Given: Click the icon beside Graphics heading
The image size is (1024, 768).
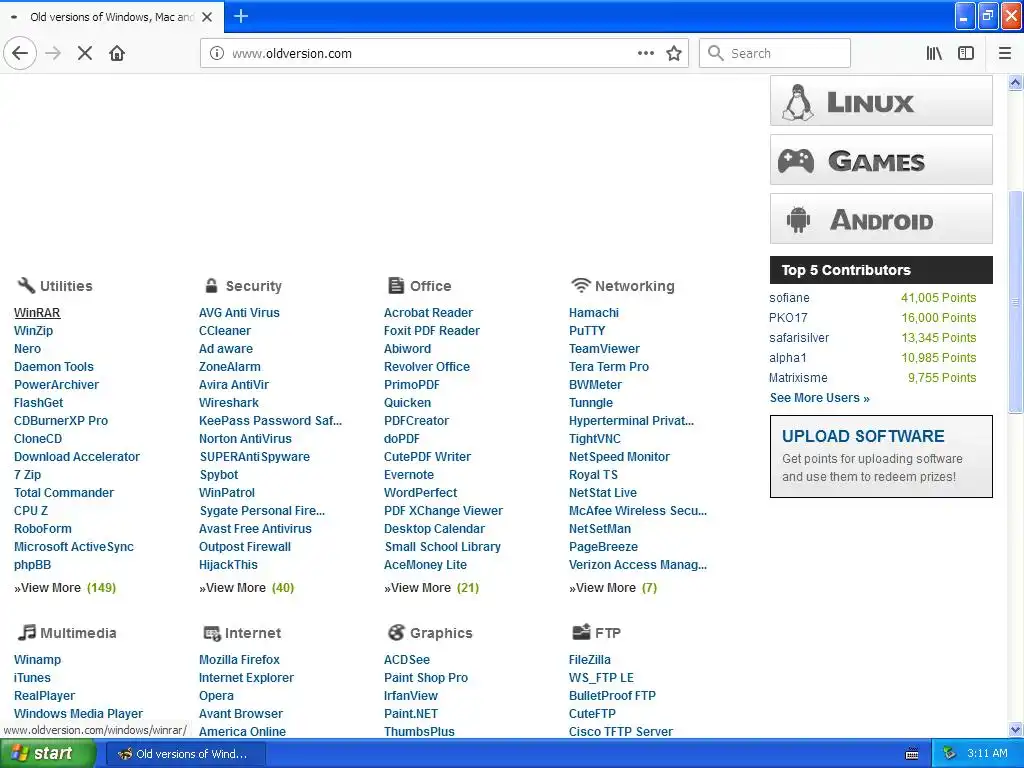Looking at the screenshot, I should [x=396, y=632].
